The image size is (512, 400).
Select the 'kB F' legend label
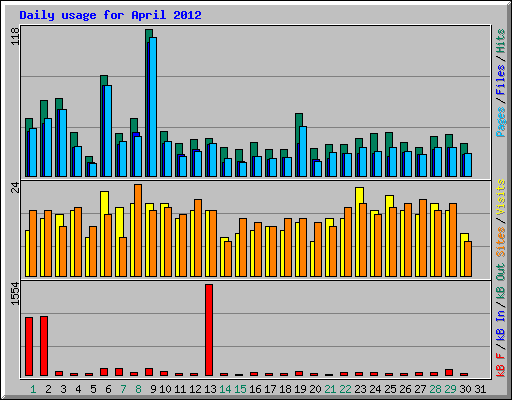click(x=501, y=364)
